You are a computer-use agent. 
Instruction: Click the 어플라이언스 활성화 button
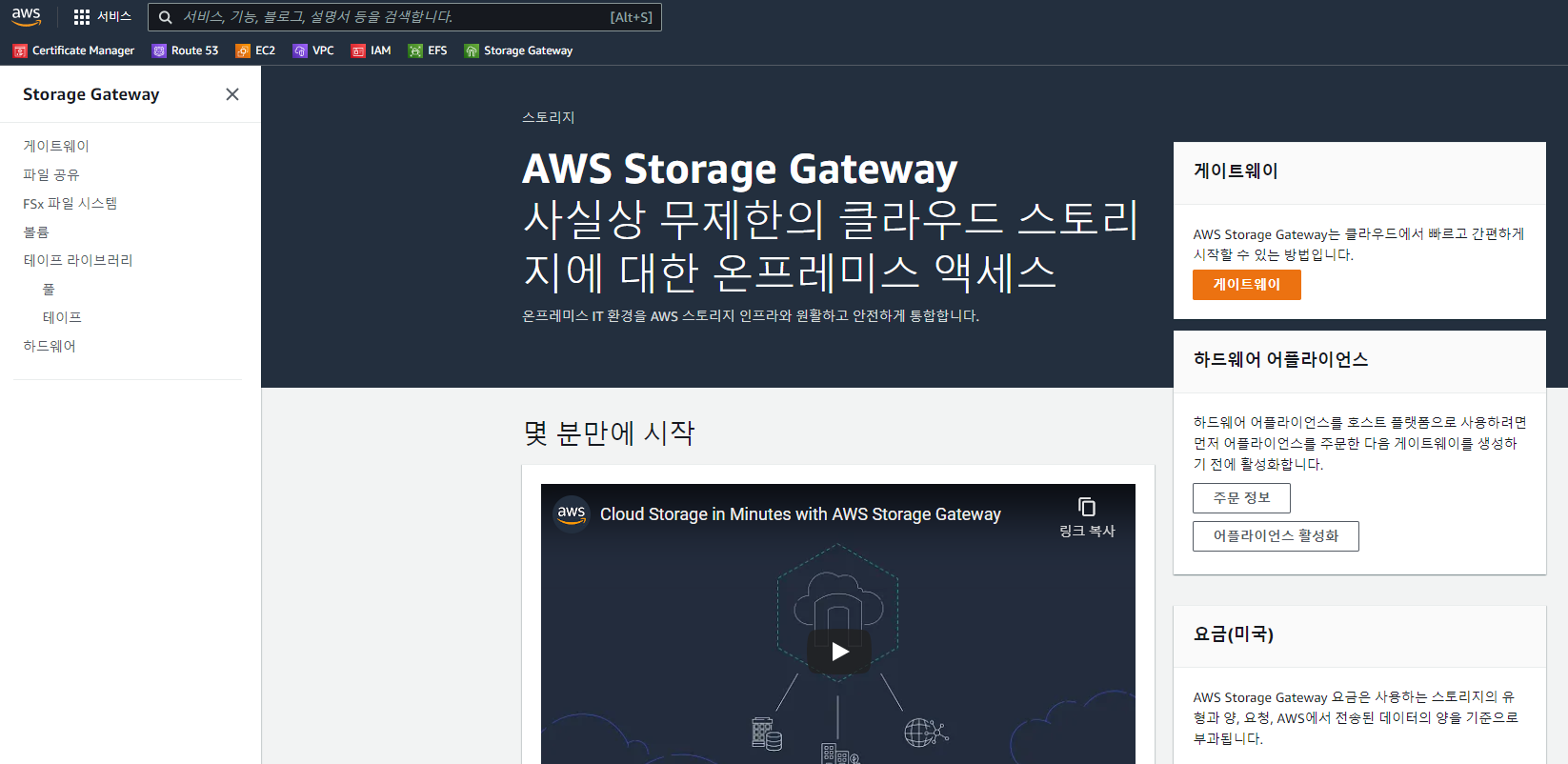(x=1276, y=536)
